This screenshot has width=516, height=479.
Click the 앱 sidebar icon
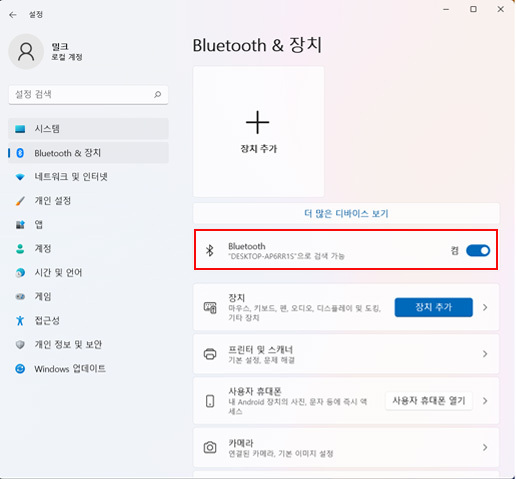point(20,225)
